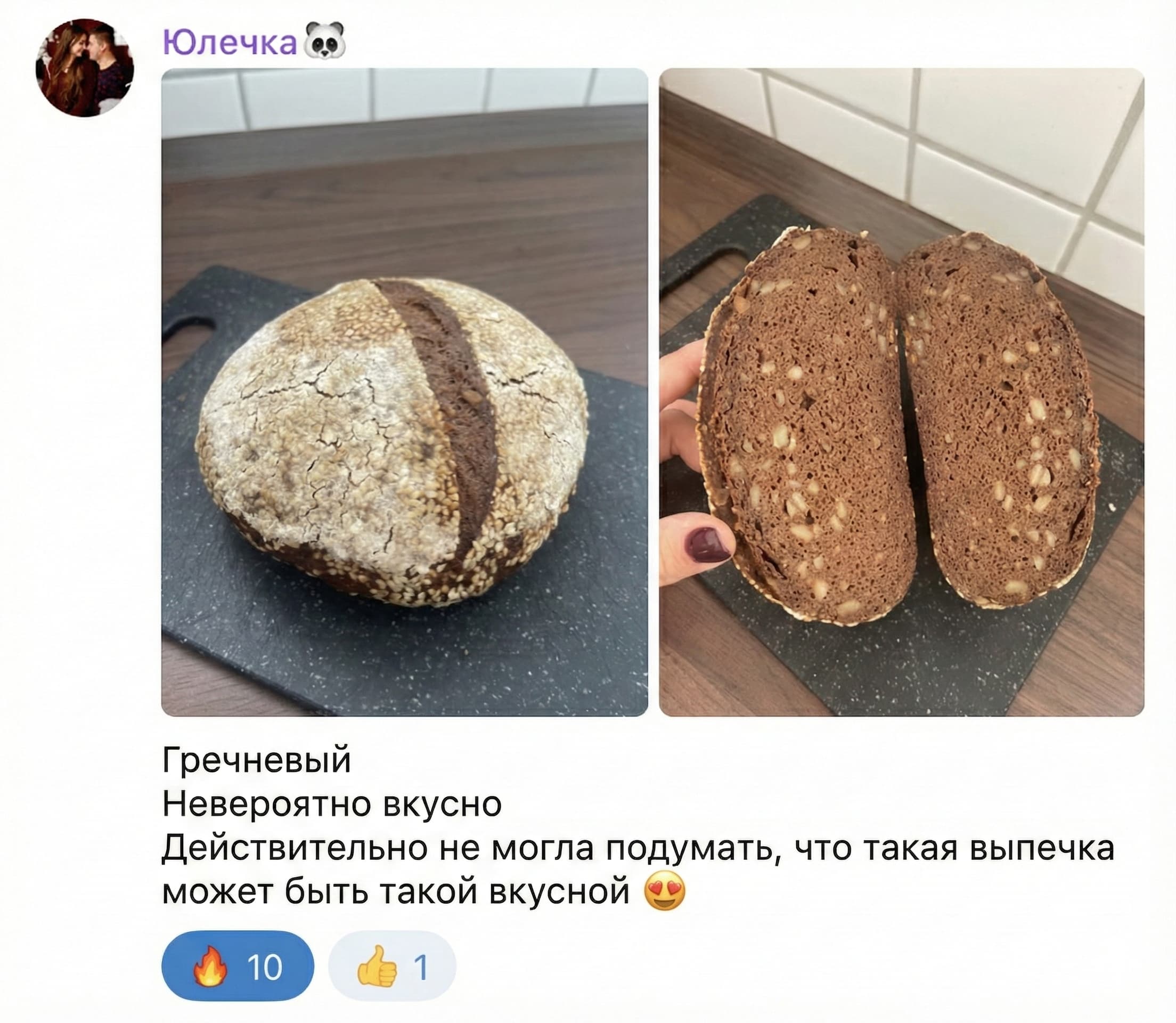Open the whole round loaf photo
Screen dimensions: 1176x1023
pyautogui.click(x=405, y=392)
